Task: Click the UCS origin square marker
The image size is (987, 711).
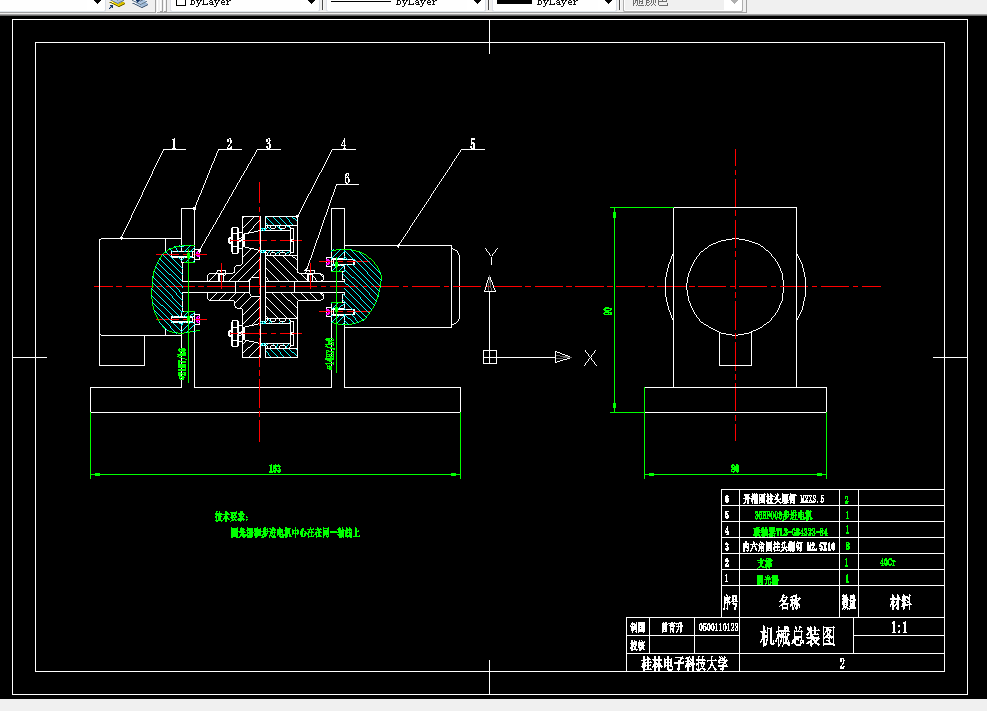Action: coord(490,357)
